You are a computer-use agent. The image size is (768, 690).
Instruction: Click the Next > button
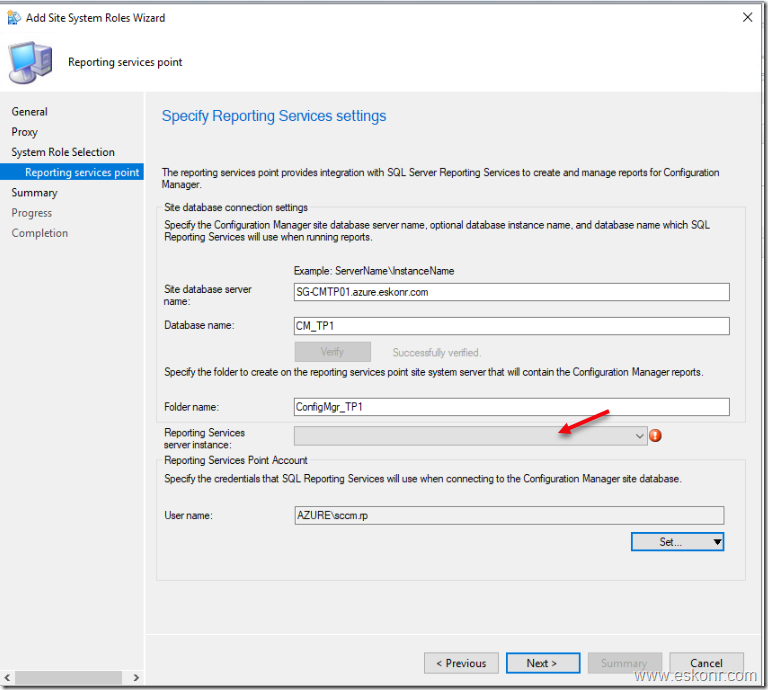(541, 663)
